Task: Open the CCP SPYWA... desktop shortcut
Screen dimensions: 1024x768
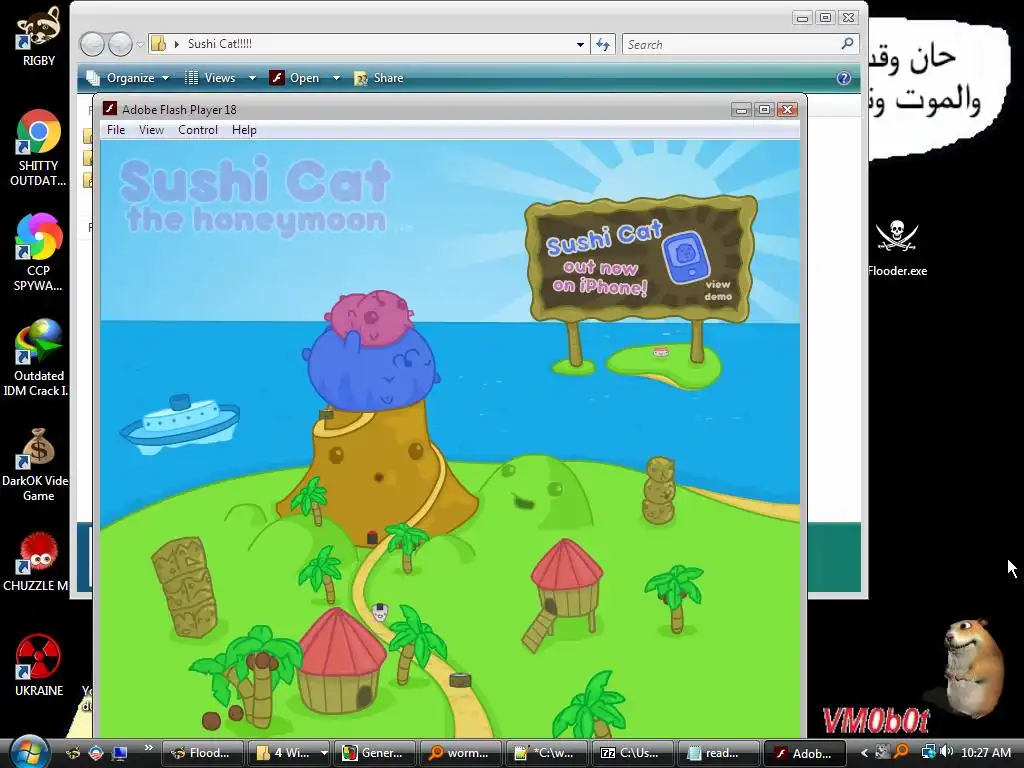Action: click(x=39, y=253)
